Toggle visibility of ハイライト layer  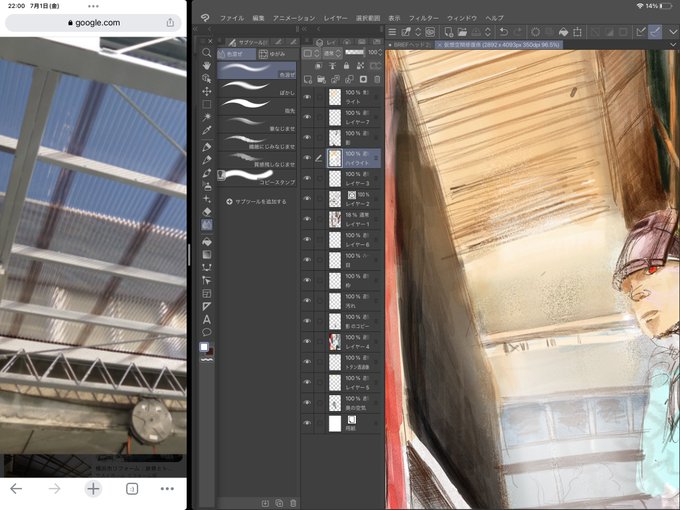tap(307, 158)
